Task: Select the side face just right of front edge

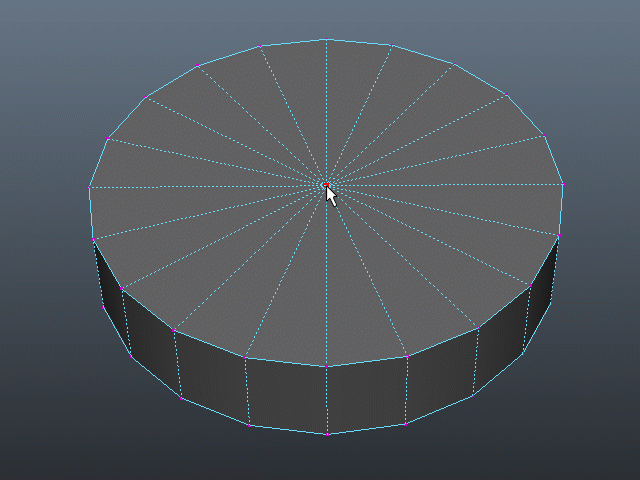Action: tap(367, 395)
